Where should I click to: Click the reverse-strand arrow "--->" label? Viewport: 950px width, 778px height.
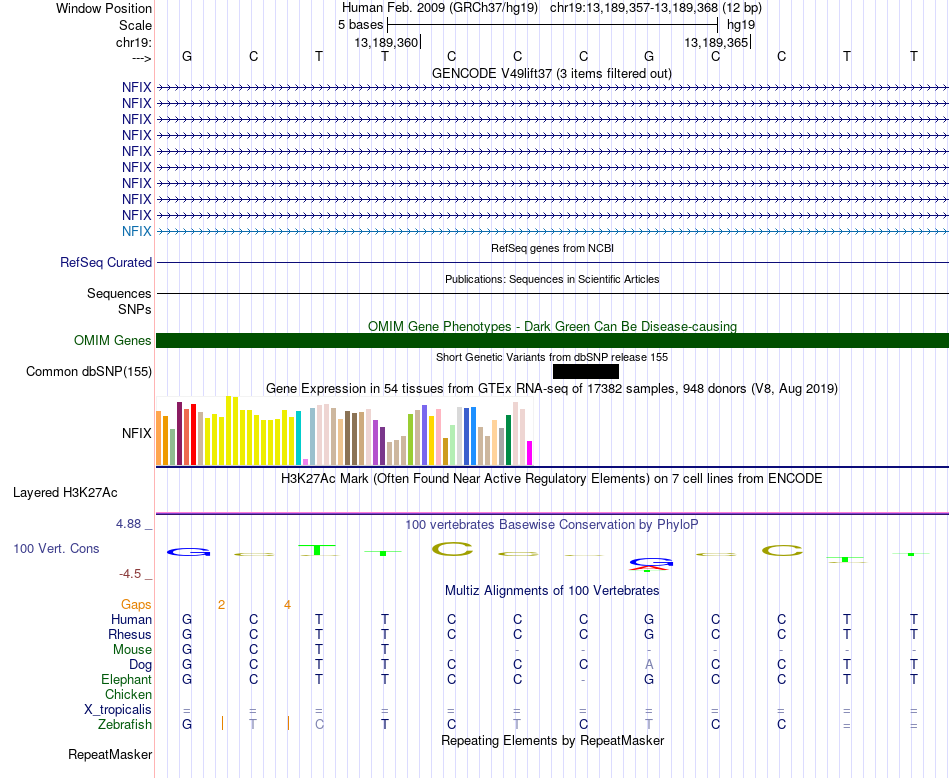coord(141,58)
